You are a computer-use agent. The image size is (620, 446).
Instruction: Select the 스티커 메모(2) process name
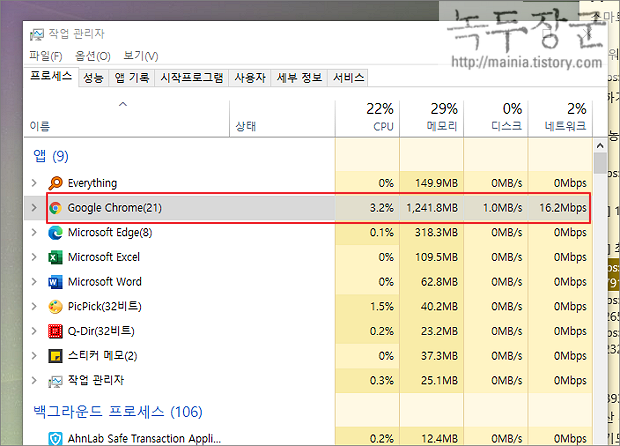point(102,356)
